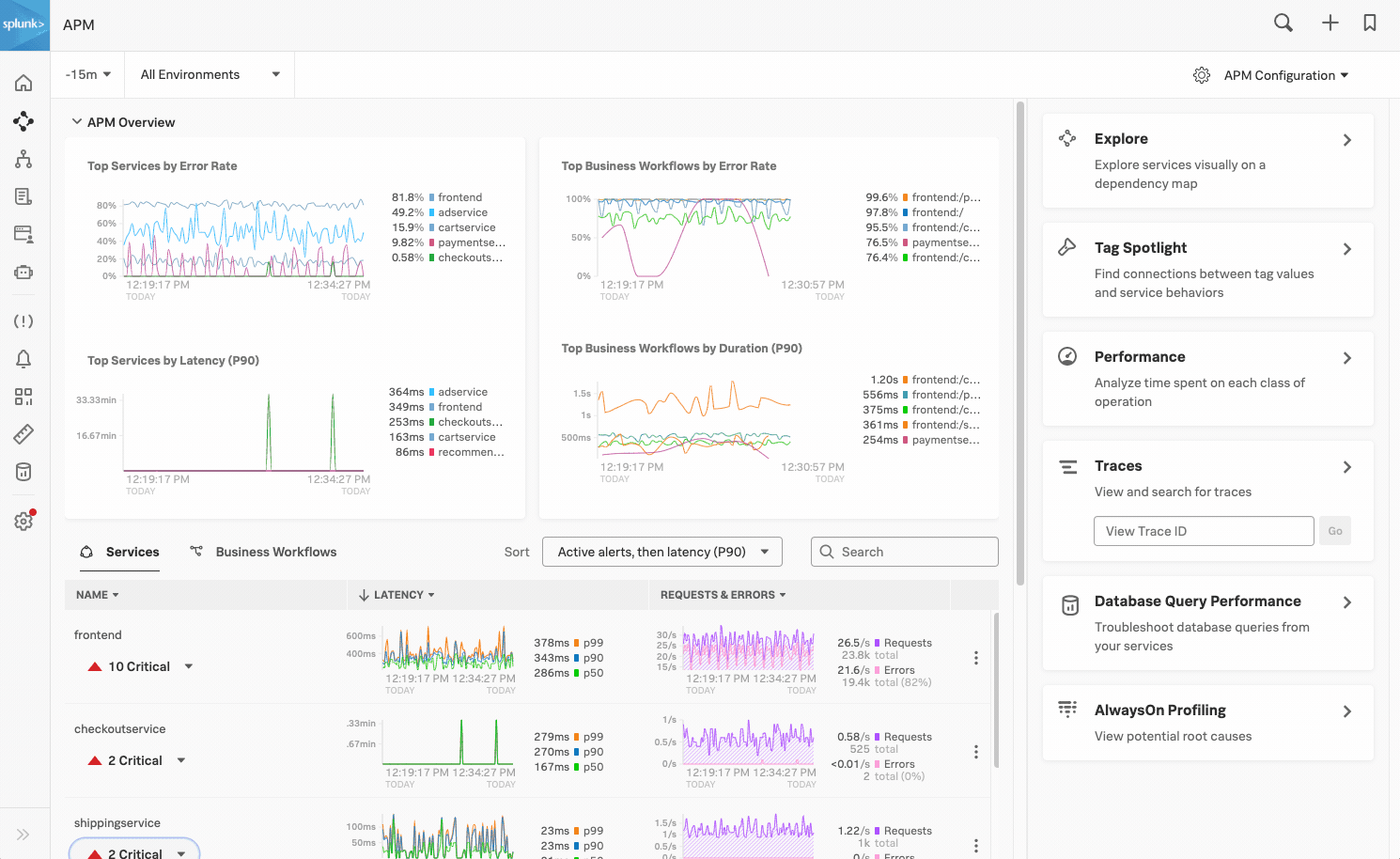This screenshot has height=859, width=1400.
Task: Click the plus icon to create new content
Action: 1330,22
